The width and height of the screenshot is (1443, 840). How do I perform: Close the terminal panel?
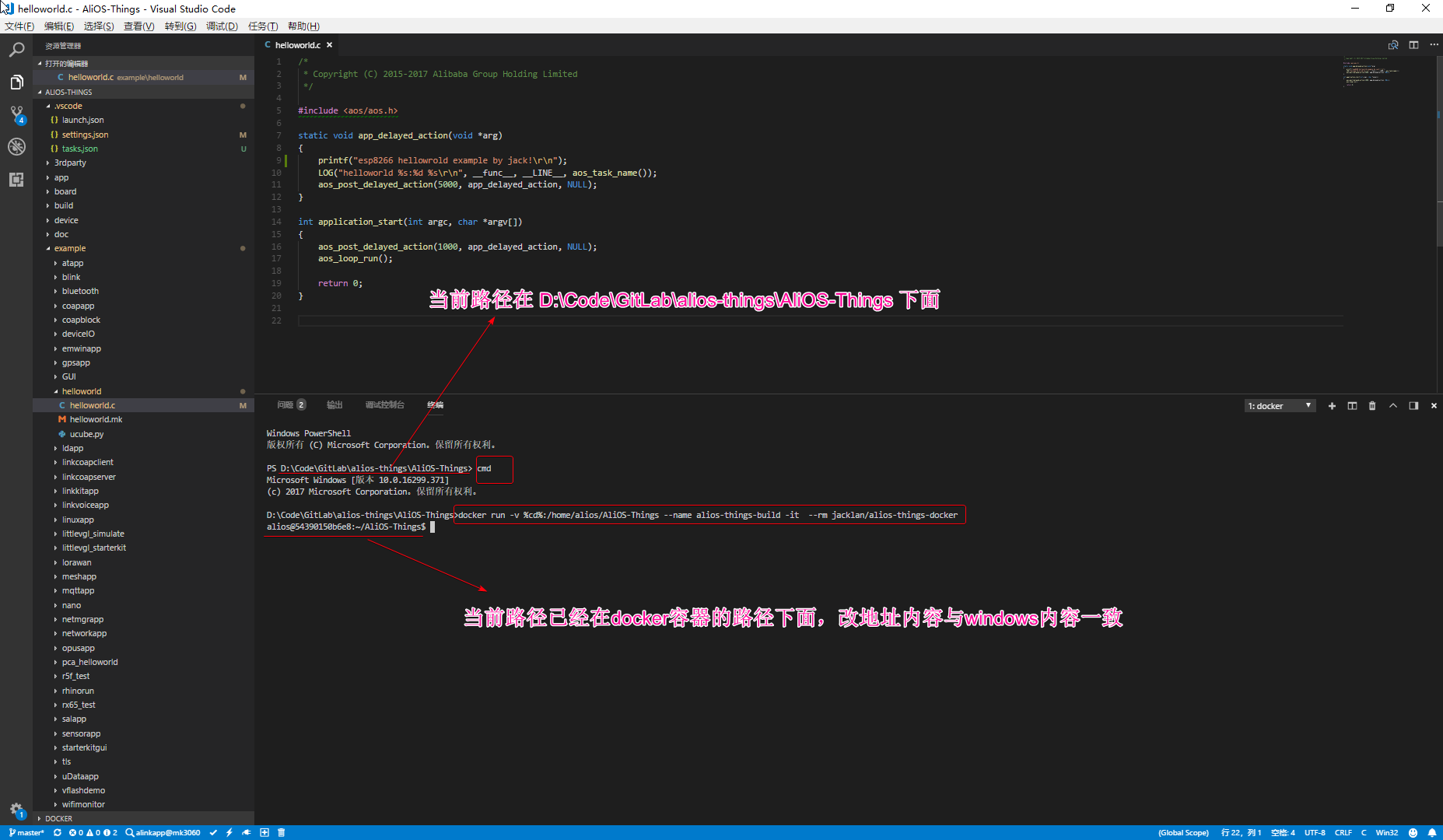(x=1434, y=406)
